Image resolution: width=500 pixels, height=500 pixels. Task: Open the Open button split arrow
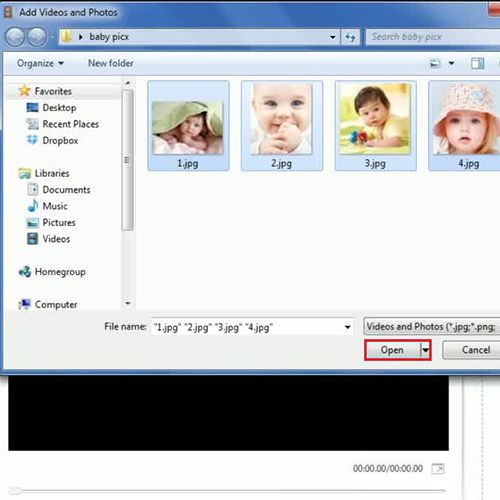(x=426, y=350)
